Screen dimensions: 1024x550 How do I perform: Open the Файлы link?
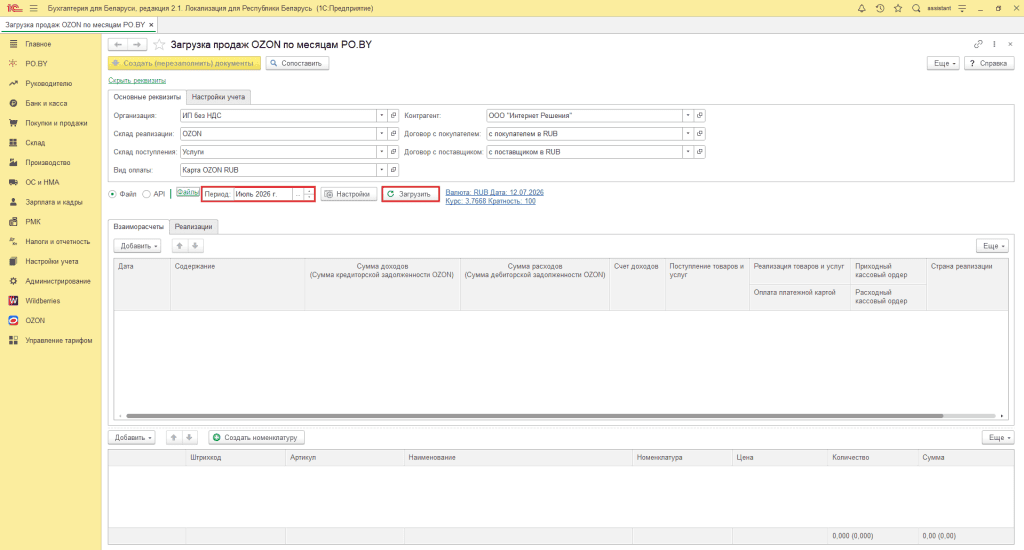[187, 192]
